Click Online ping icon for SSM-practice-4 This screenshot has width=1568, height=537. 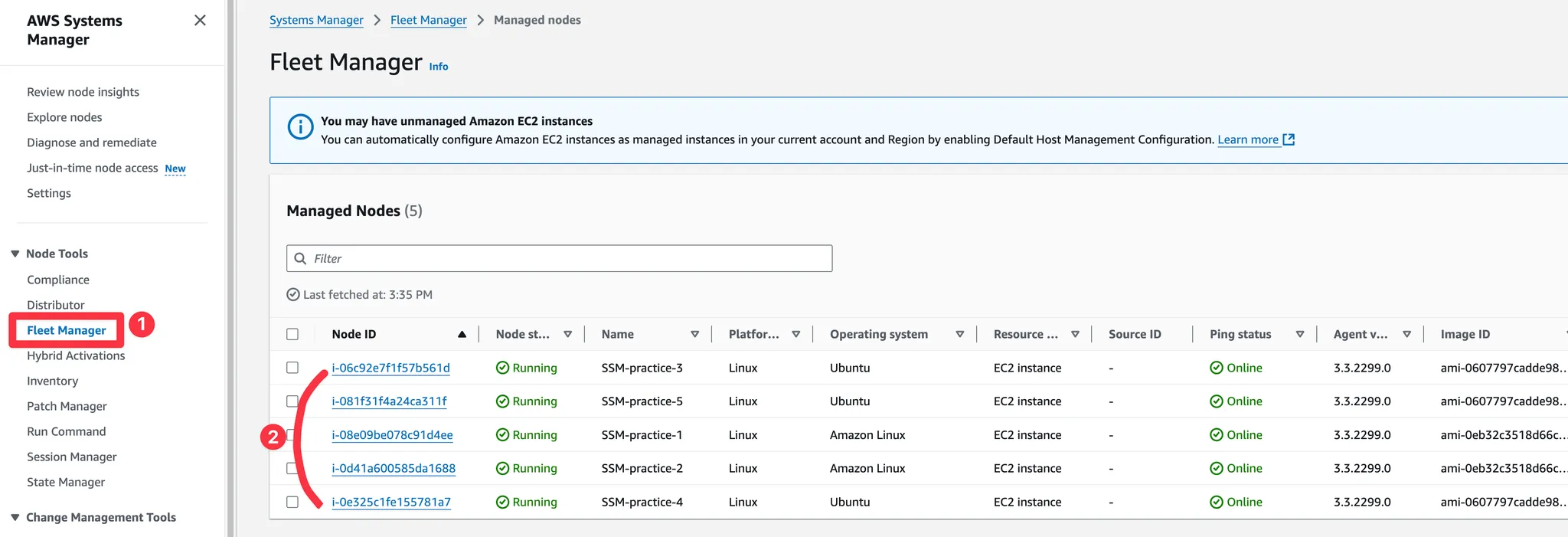(1217, 503)
